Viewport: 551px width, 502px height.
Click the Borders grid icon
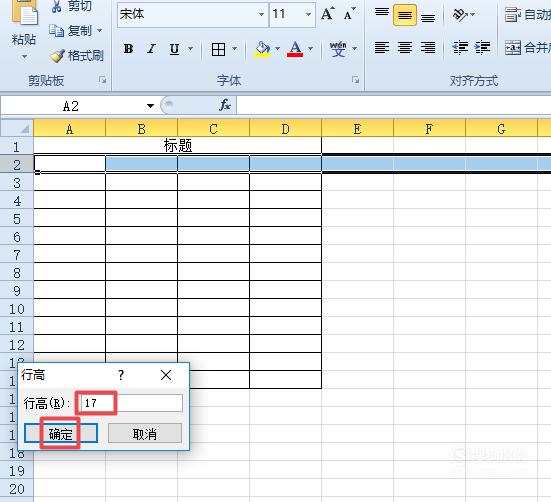[218, 49]
